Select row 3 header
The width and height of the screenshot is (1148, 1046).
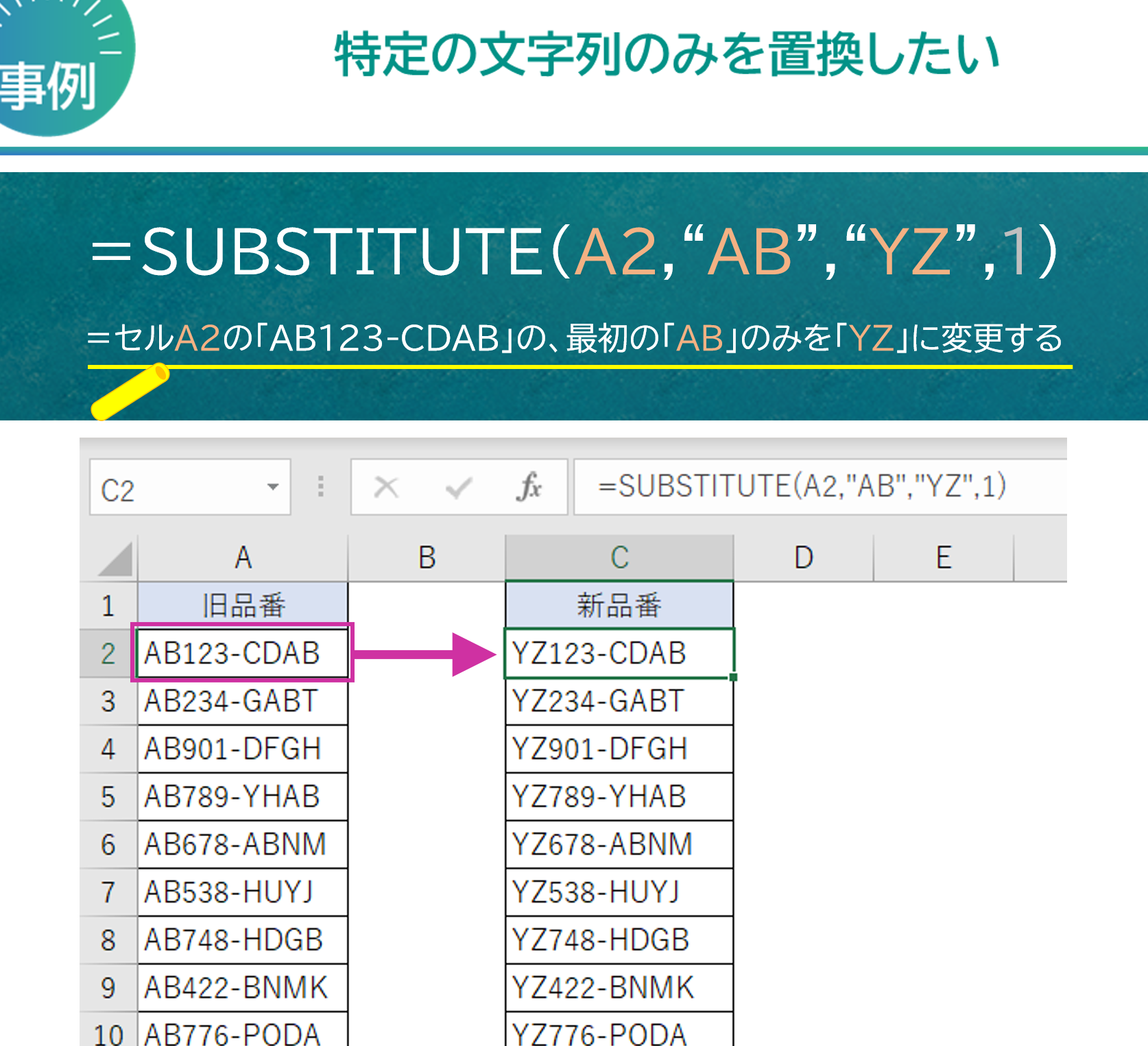pyautogui.click(x=108, y=701)
